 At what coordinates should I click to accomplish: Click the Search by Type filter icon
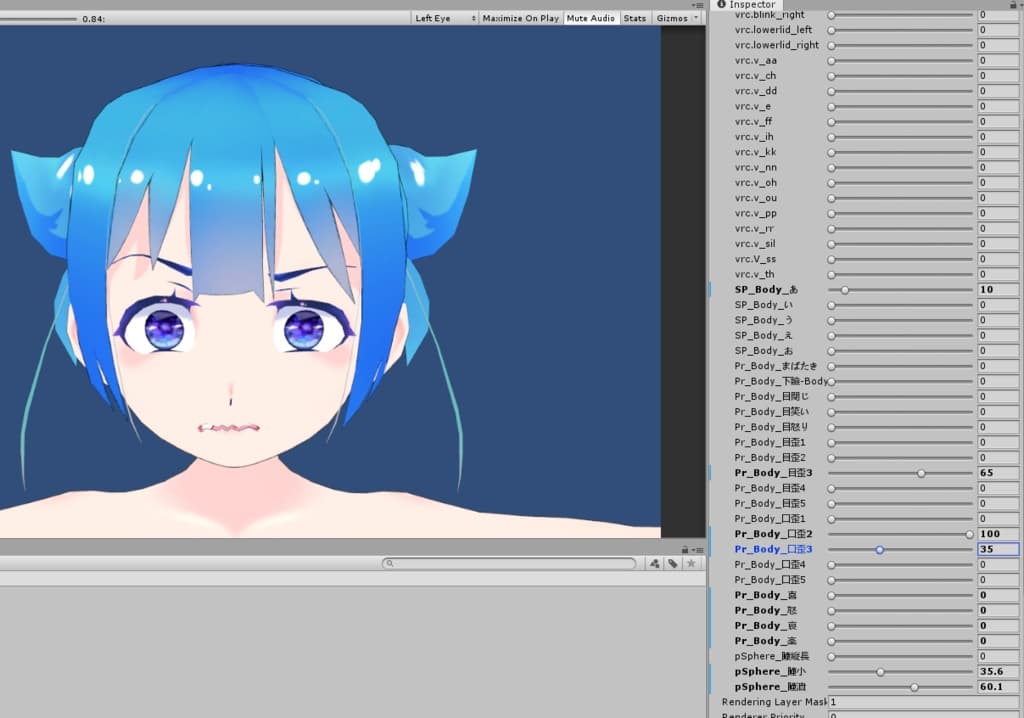[654, 564]
